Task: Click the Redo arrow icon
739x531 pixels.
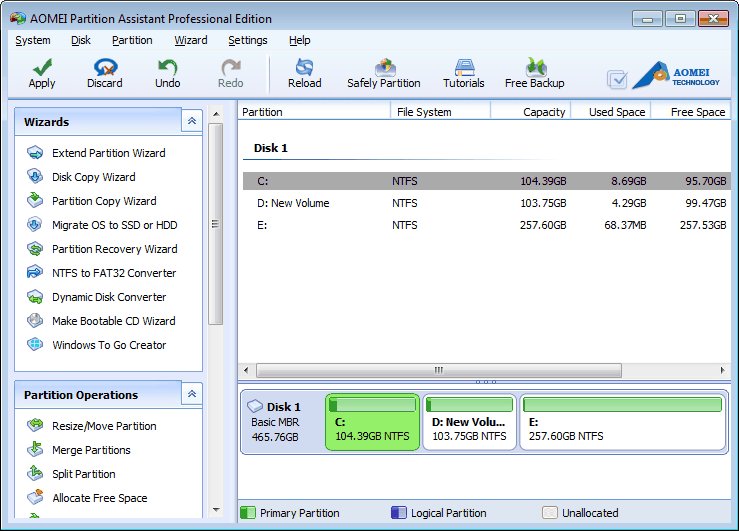Action: click(x=231, y=67)
